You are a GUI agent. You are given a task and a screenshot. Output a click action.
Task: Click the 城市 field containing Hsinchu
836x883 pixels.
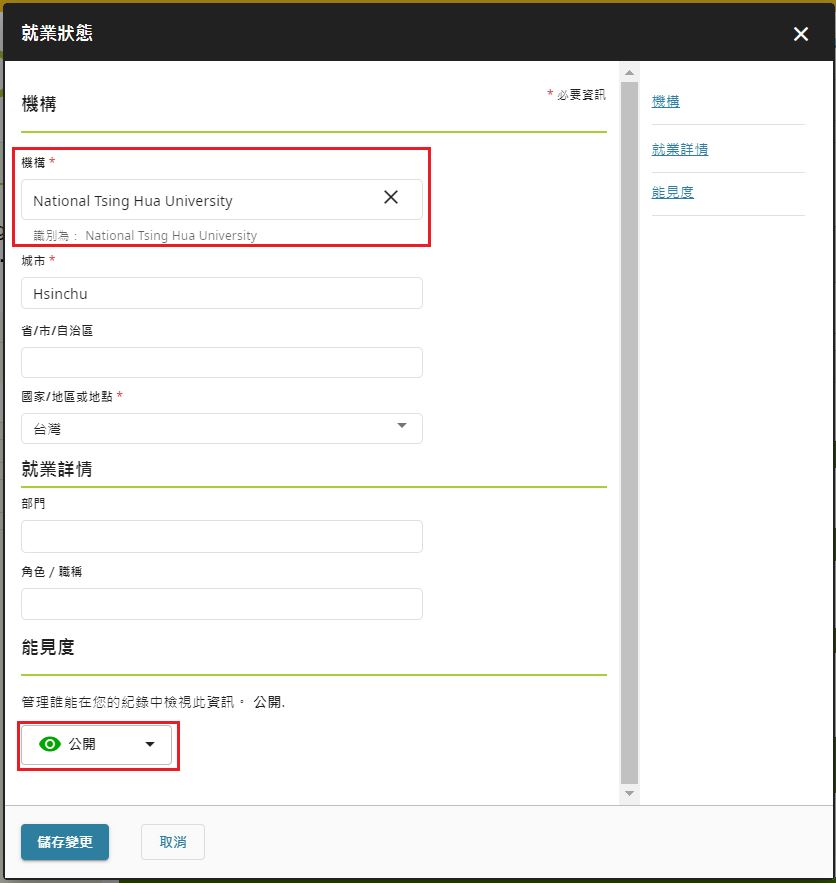coord(221,293)
